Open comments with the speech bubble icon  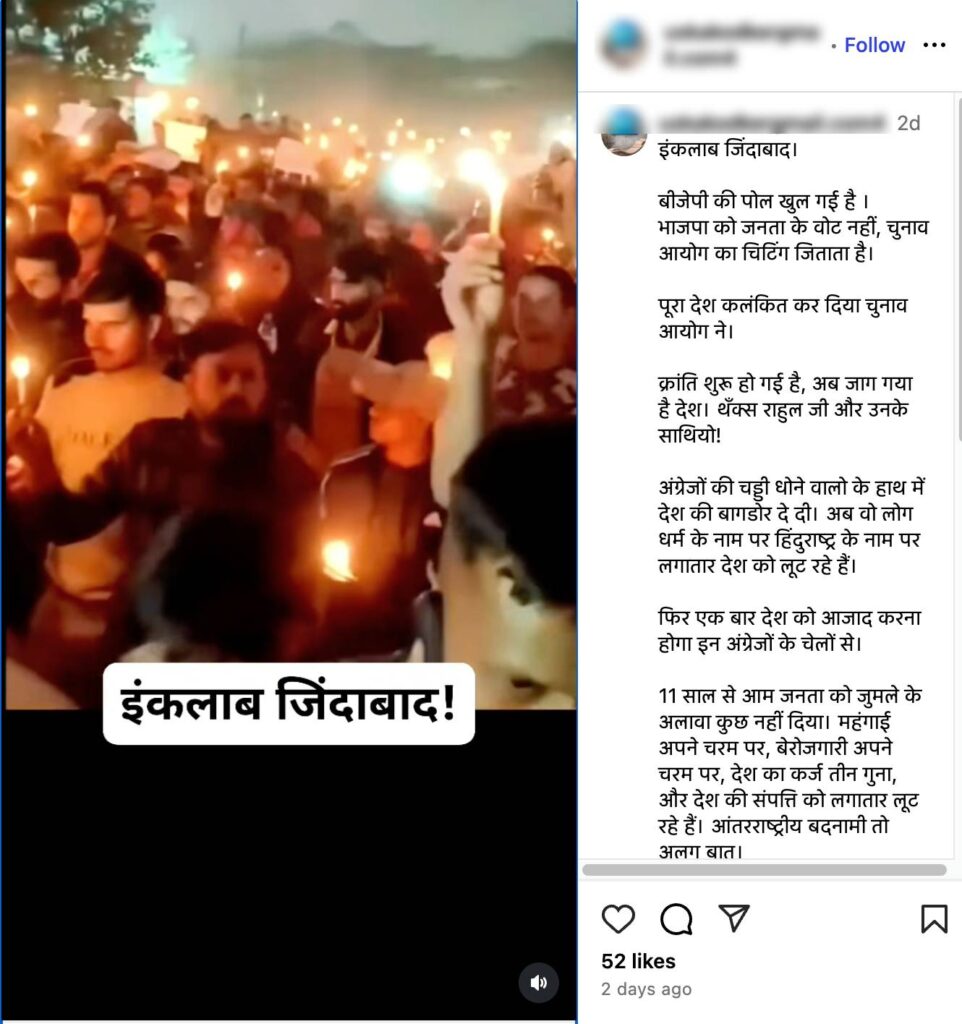click(676, 919)
